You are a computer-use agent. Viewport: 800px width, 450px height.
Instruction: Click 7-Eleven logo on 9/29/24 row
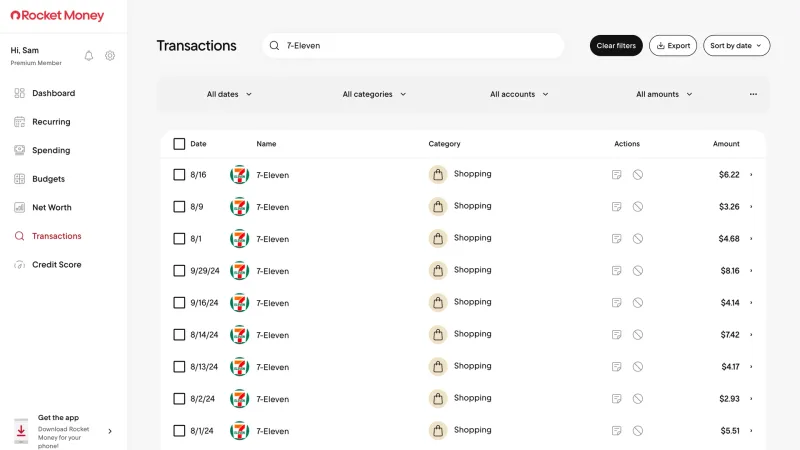[239, 271]
